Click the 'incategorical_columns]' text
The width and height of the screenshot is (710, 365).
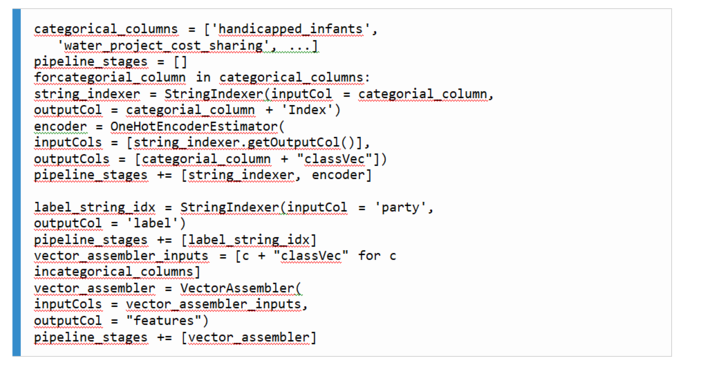point(117,272)
